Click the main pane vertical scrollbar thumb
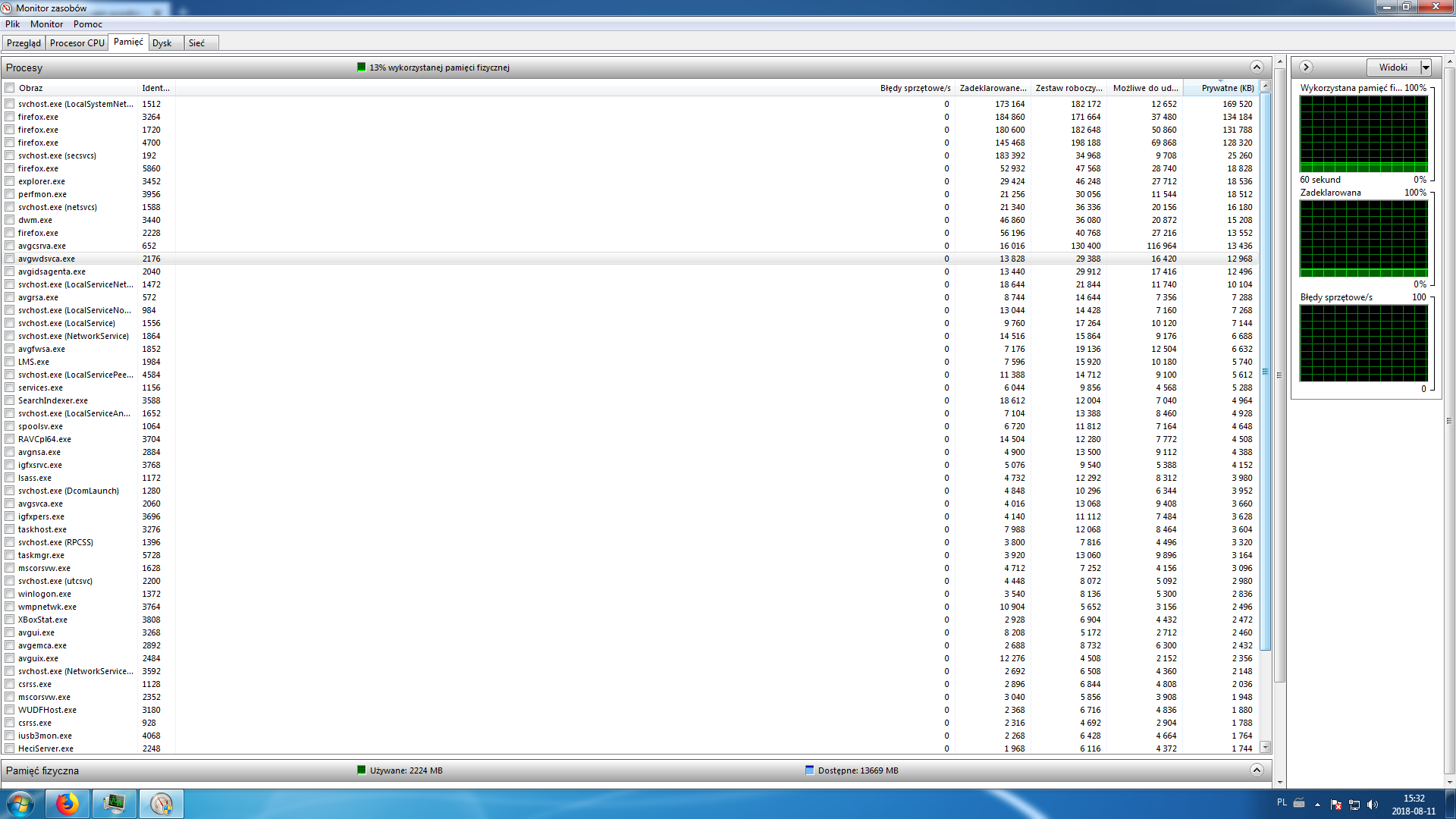The height and width of the screenshot is (819, 1456). click(1280, 375)
